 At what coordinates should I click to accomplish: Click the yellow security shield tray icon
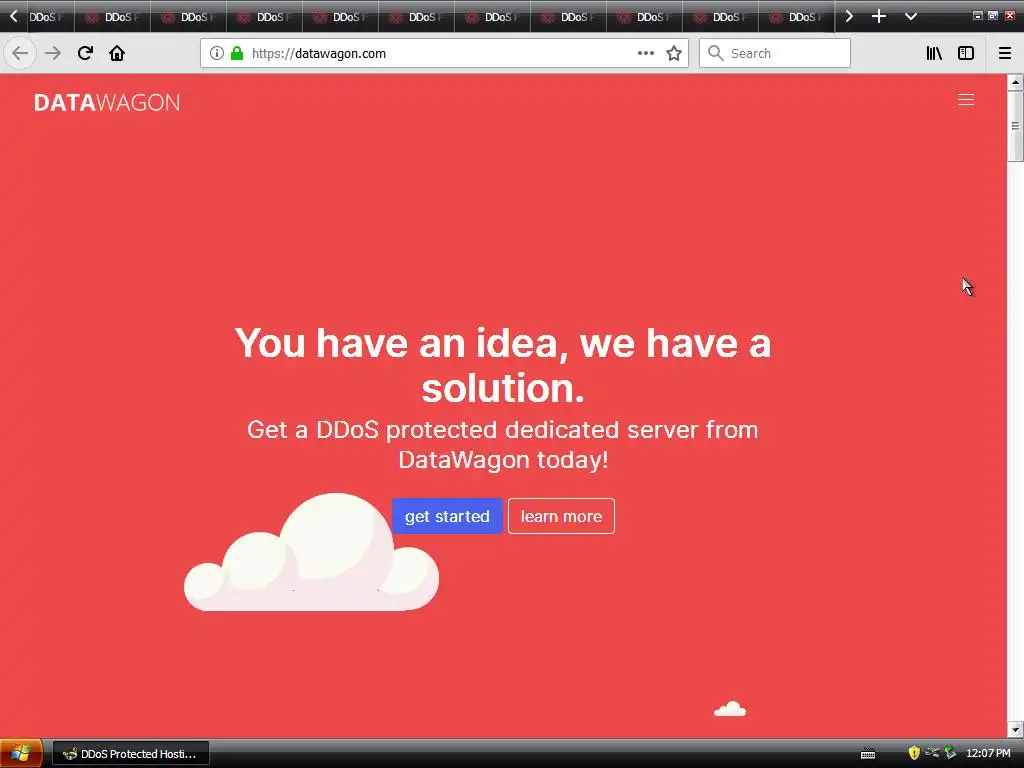pos(914,753)
